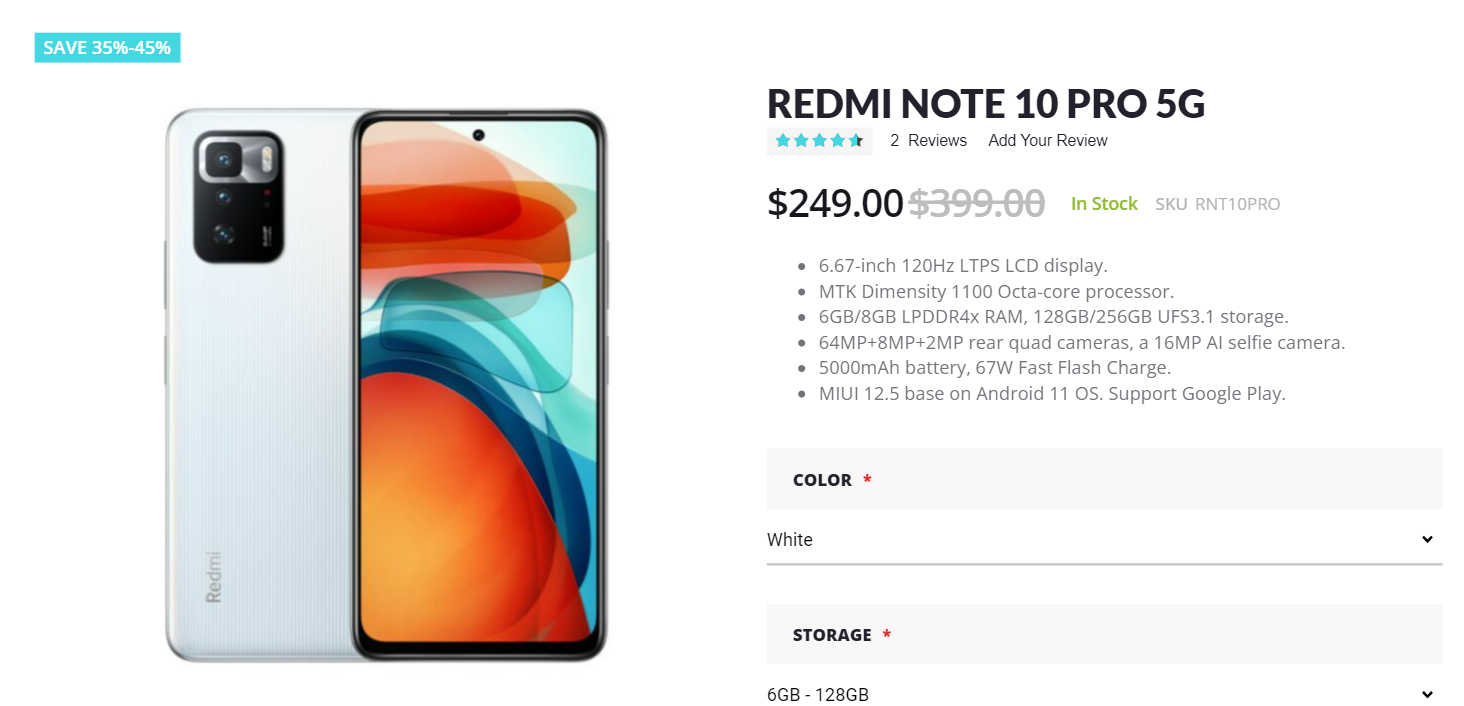The width and height of the screenshot is (1464, 706).
Task: Click the red asterisk beside COLOR
Action: 866,480
